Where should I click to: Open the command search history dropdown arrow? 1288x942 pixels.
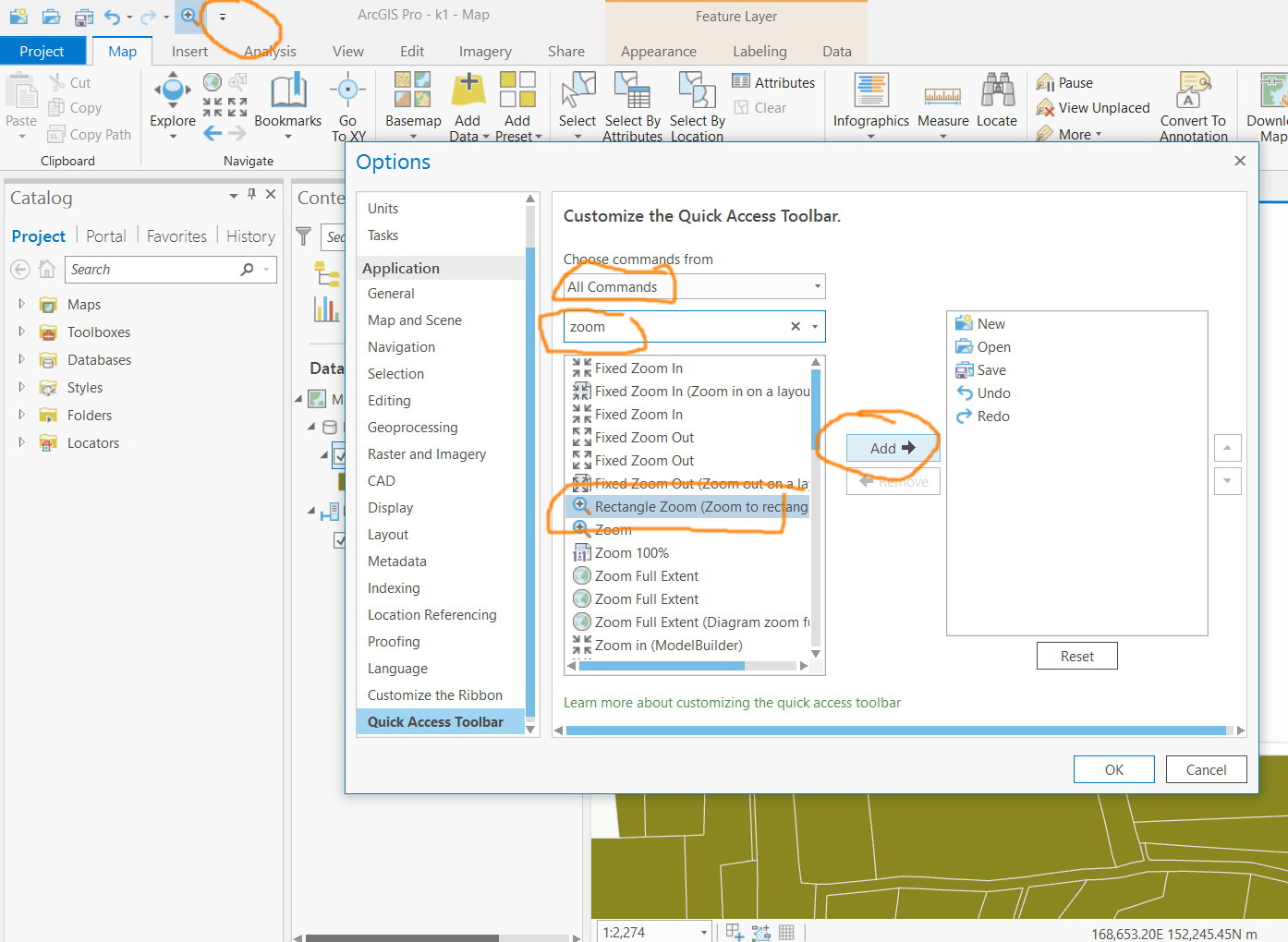point(815,327)
